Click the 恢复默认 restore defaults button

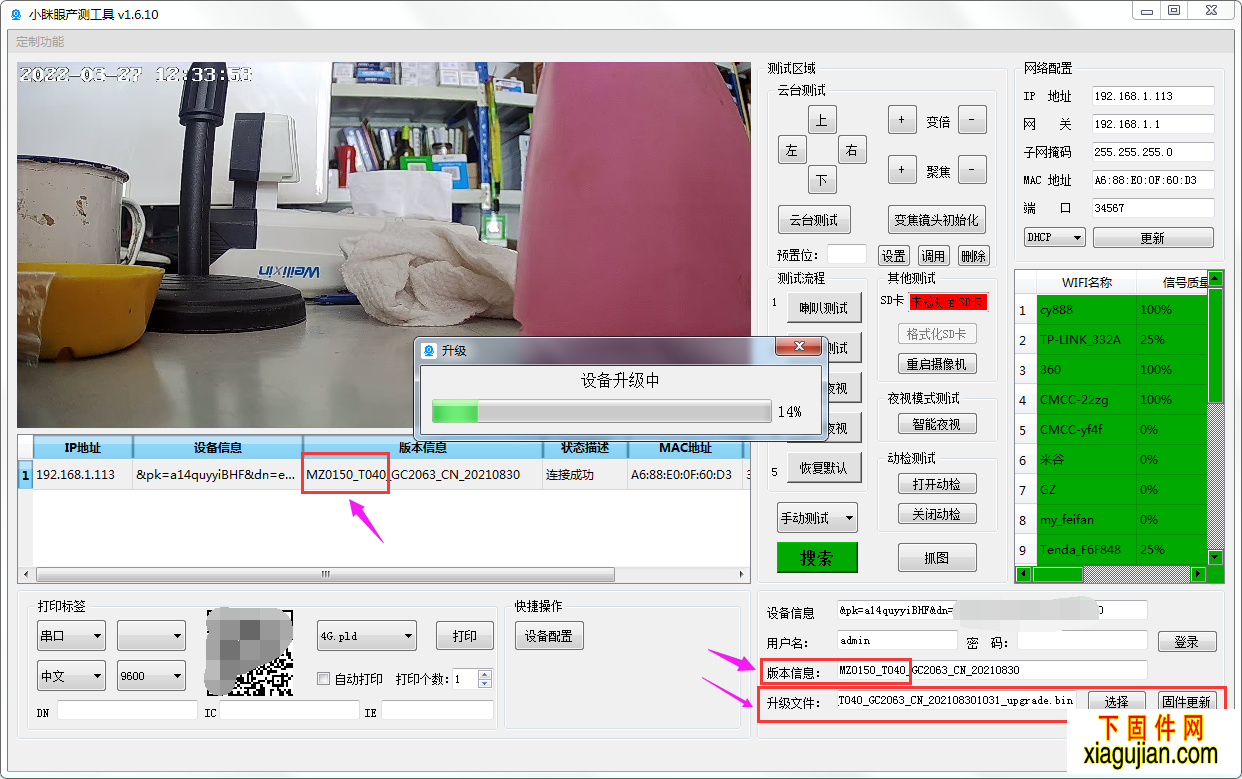point(824,468)
